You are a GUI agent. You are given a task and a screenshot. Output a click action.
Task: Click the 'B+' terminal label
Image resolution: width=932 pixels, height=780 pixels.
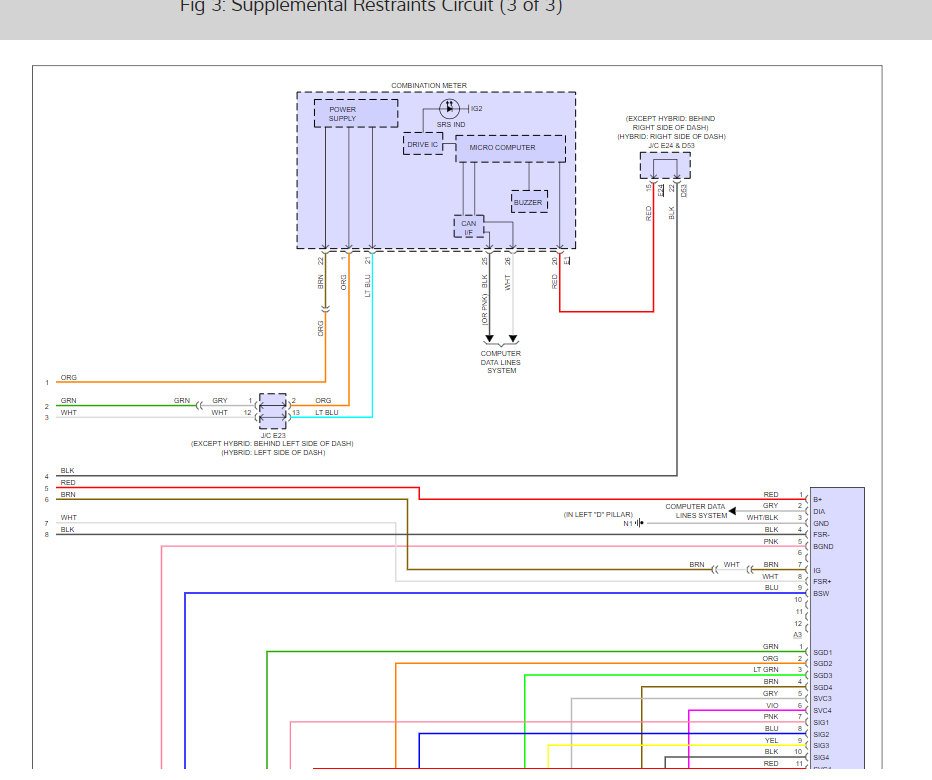818,500
